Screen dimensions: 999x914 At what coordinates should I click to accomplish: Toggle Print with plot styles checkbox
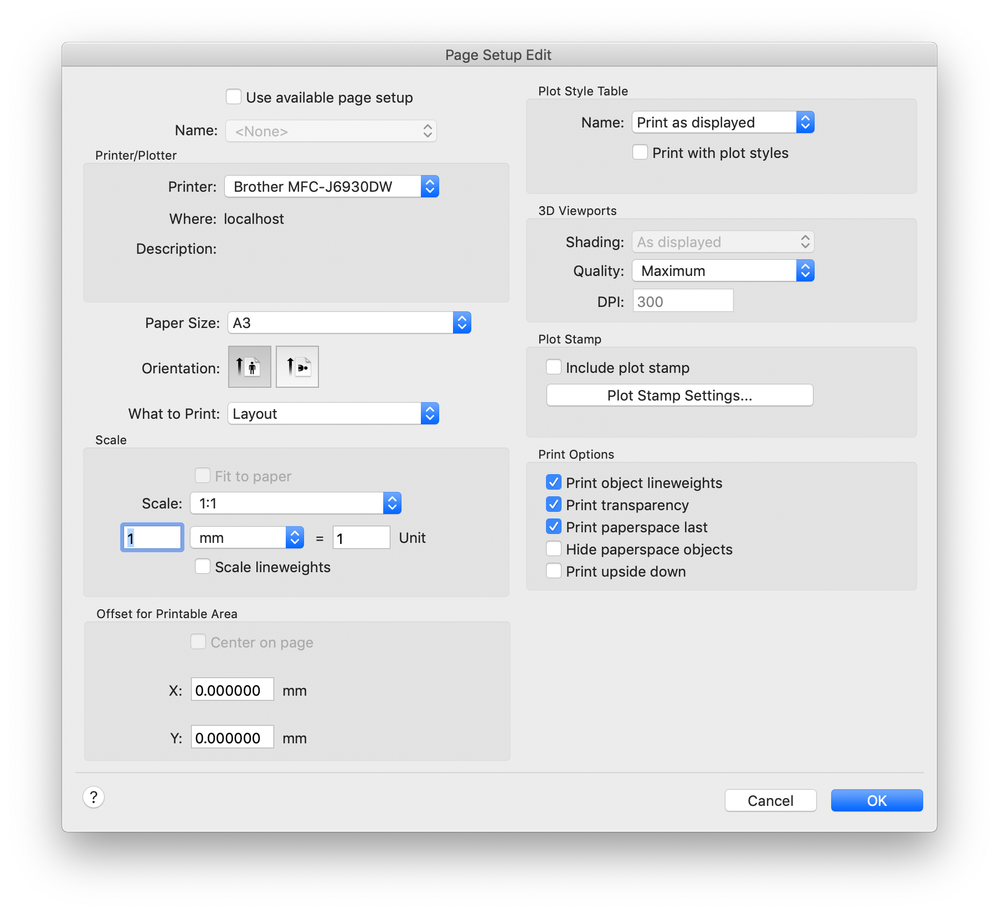[x=640, y=153]
